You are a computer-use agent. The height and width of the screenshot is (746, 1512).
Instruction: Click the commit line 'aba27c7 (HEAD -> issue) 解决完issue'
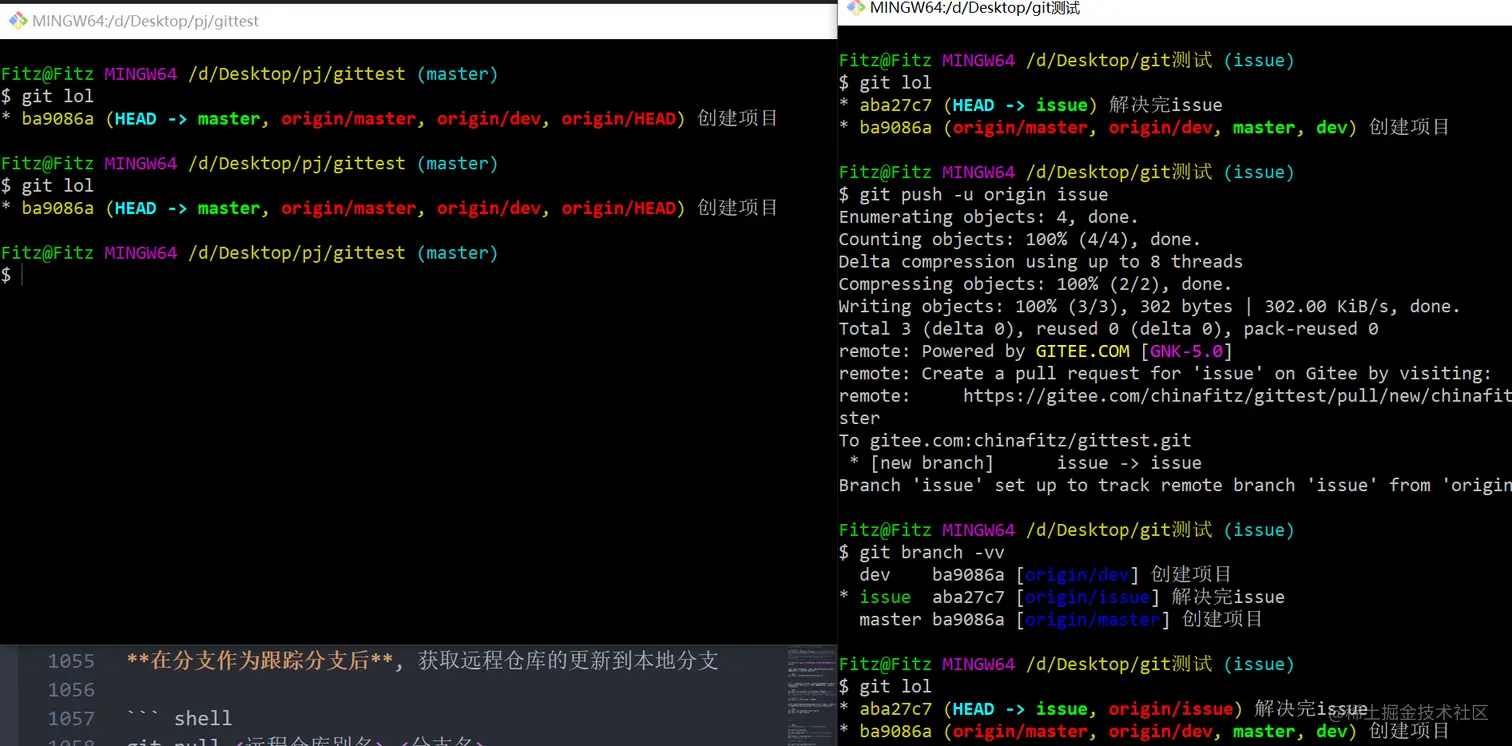[1030, 105]
